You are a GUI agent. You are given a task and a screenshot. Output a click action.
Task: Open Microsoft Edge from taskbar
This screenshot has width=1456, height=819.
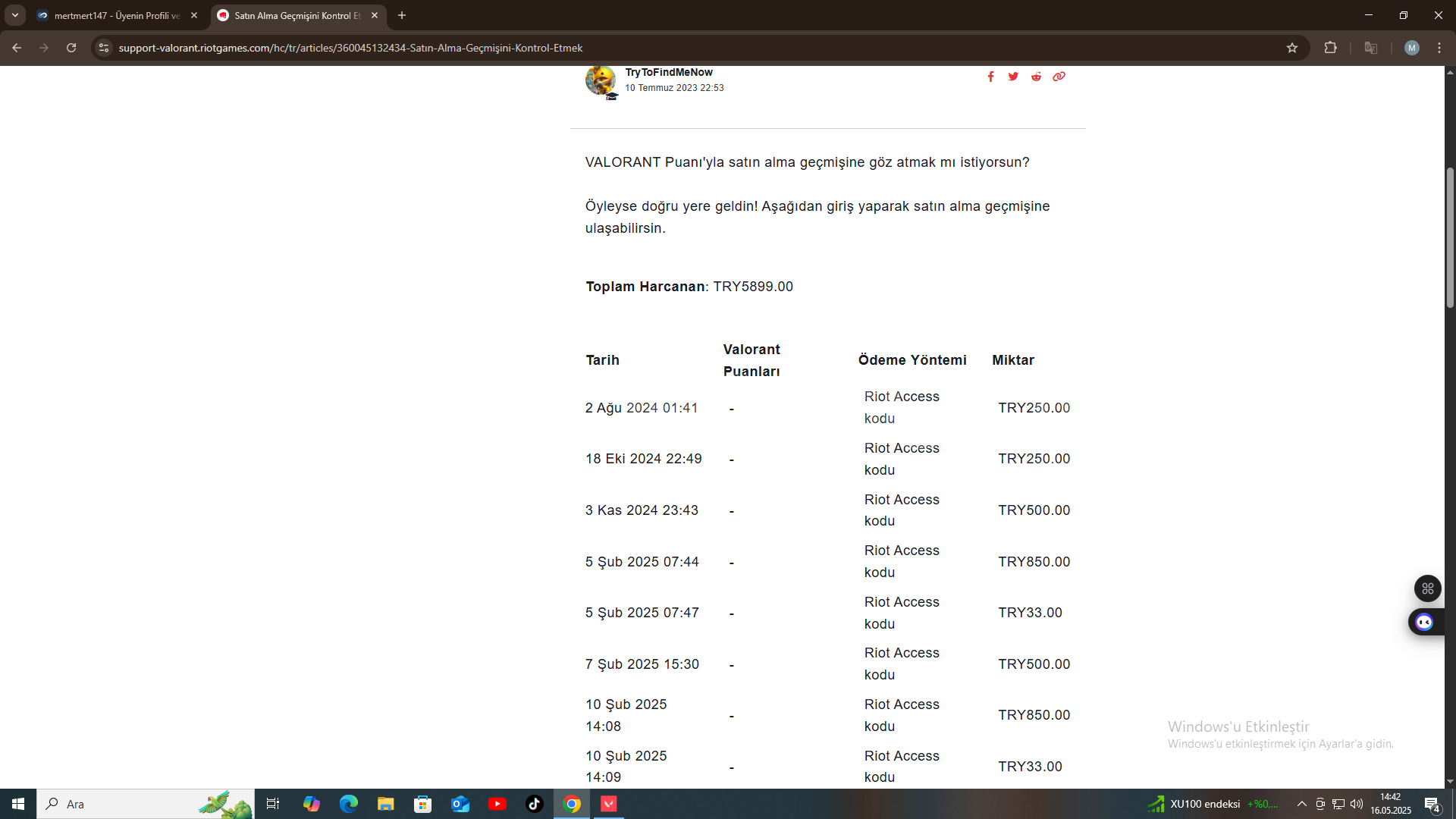348,804
